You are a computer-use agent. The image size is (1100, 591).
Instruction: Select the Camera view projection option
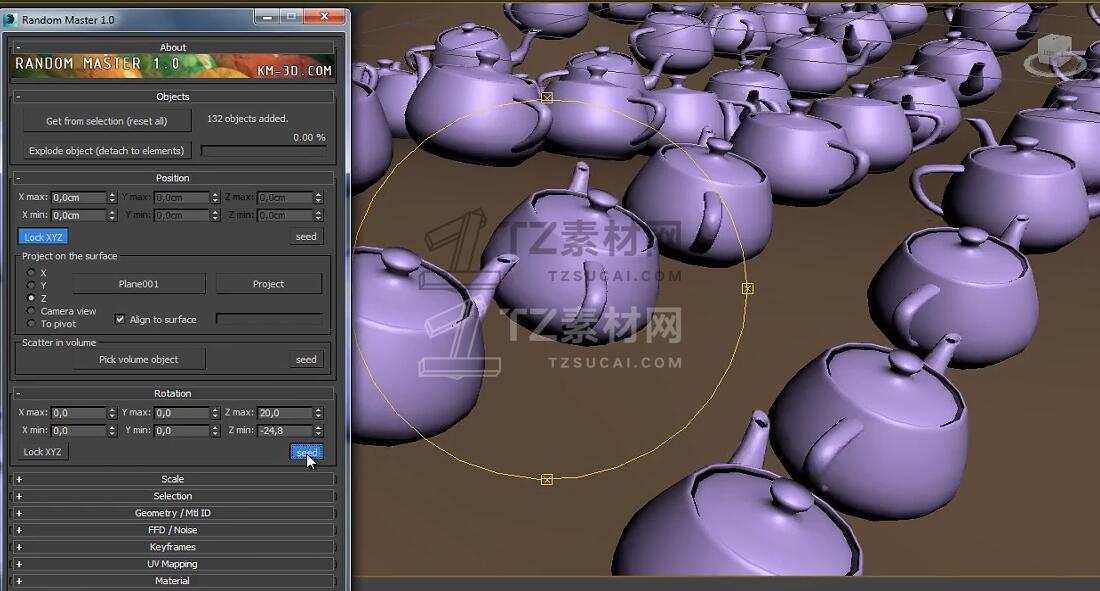click(31, 311)
